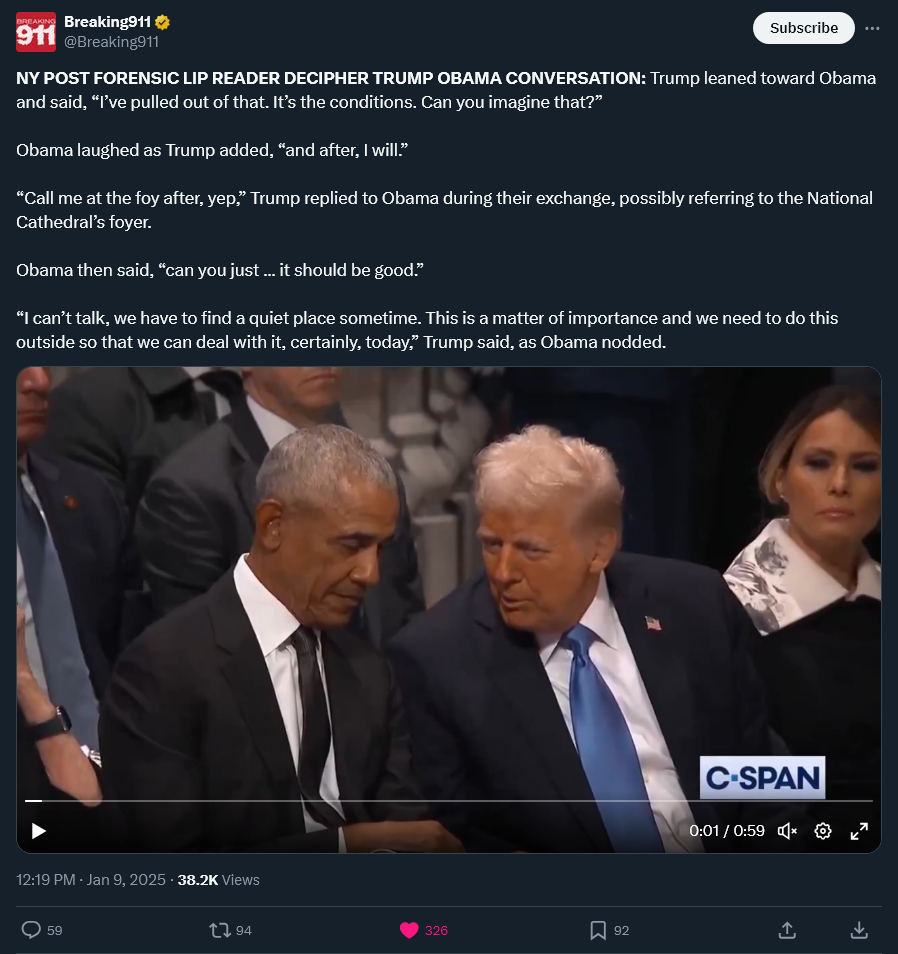Unmute the video sound
Image resolution: width=898 pixels, height=954 pixels.
pos(787,830)
